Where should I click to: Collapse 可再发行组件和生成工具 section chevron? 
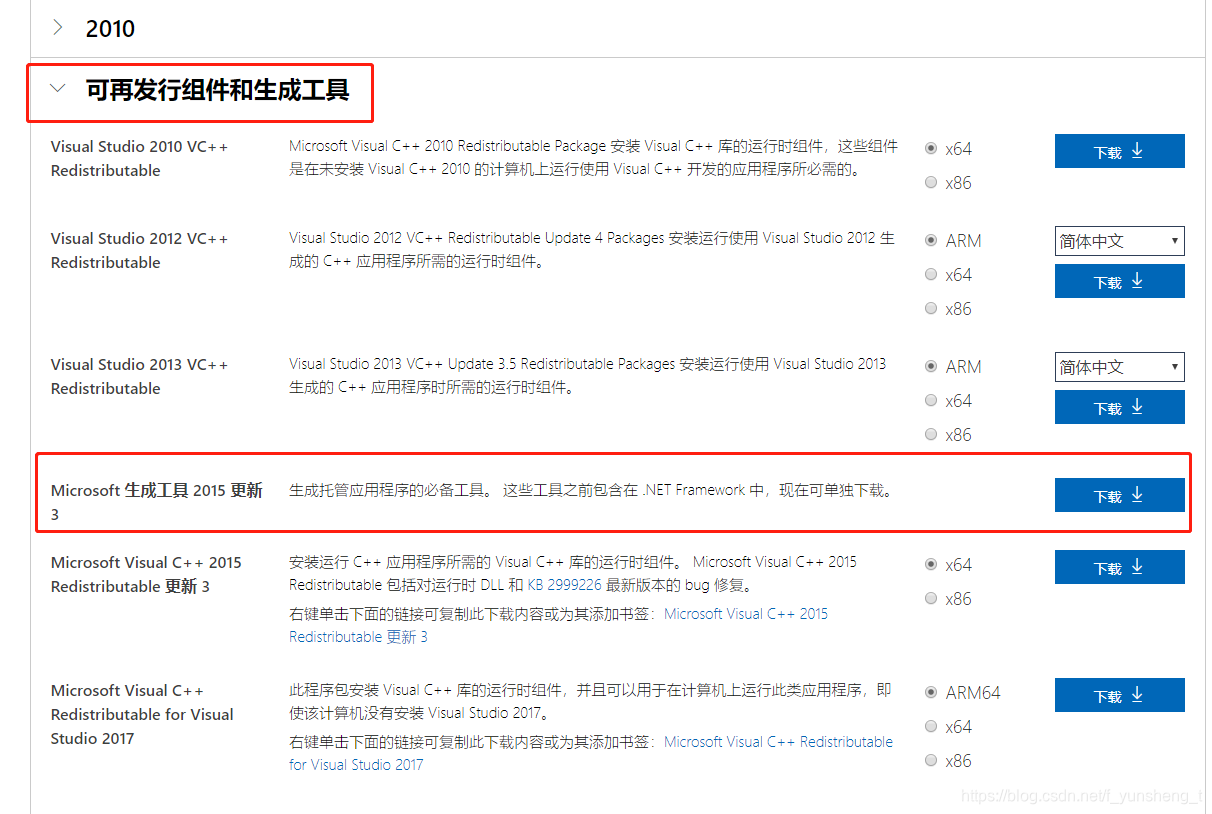coord(57,89)
